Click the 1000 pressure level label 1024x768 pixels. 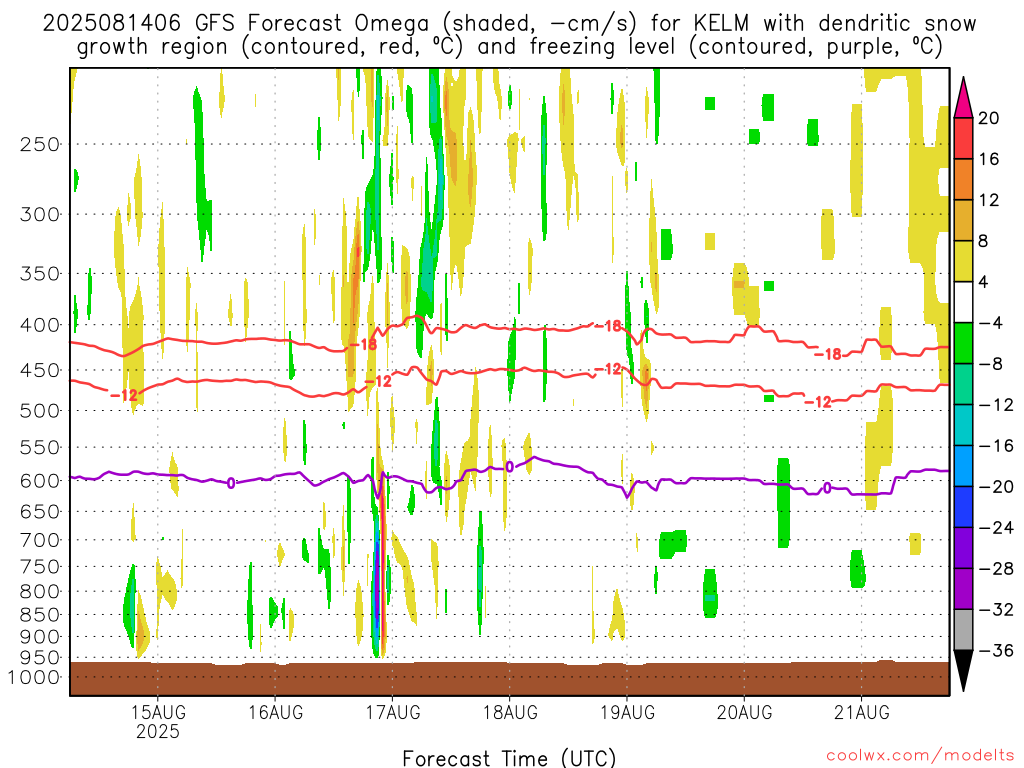pos(34,677)
